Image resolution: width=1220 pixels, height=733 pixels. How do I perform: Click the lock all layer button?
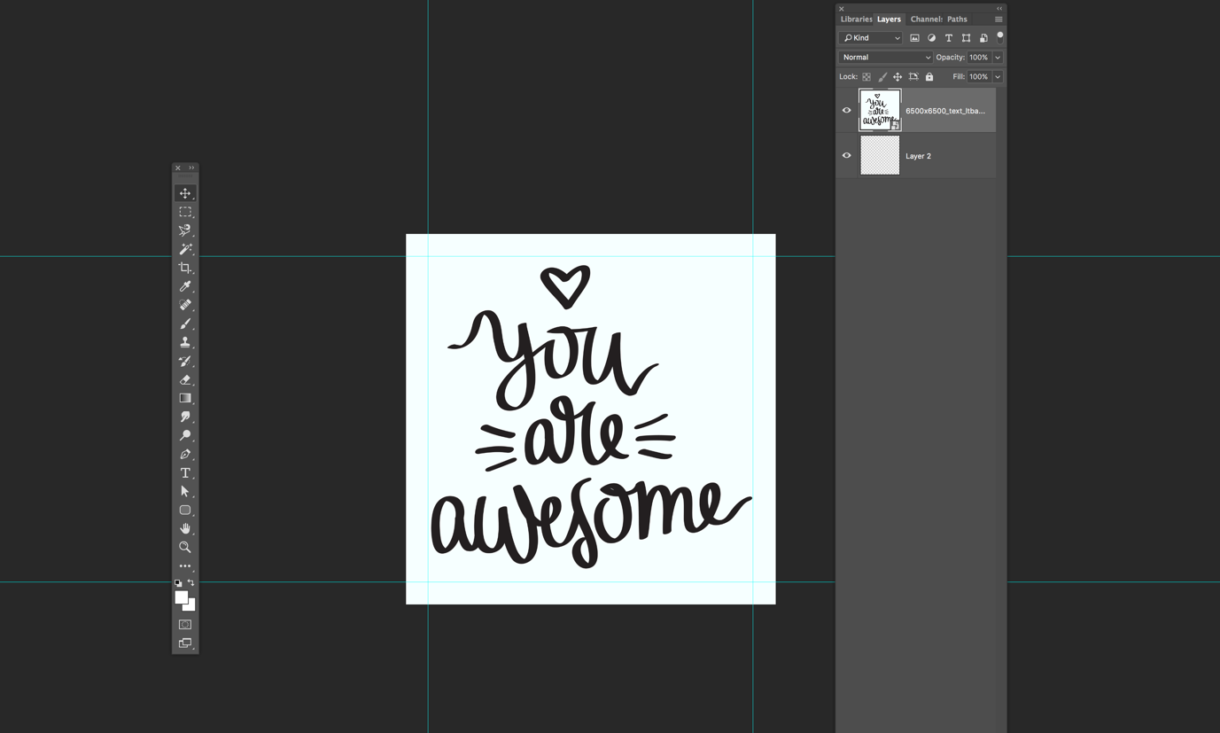coord(929,77)
